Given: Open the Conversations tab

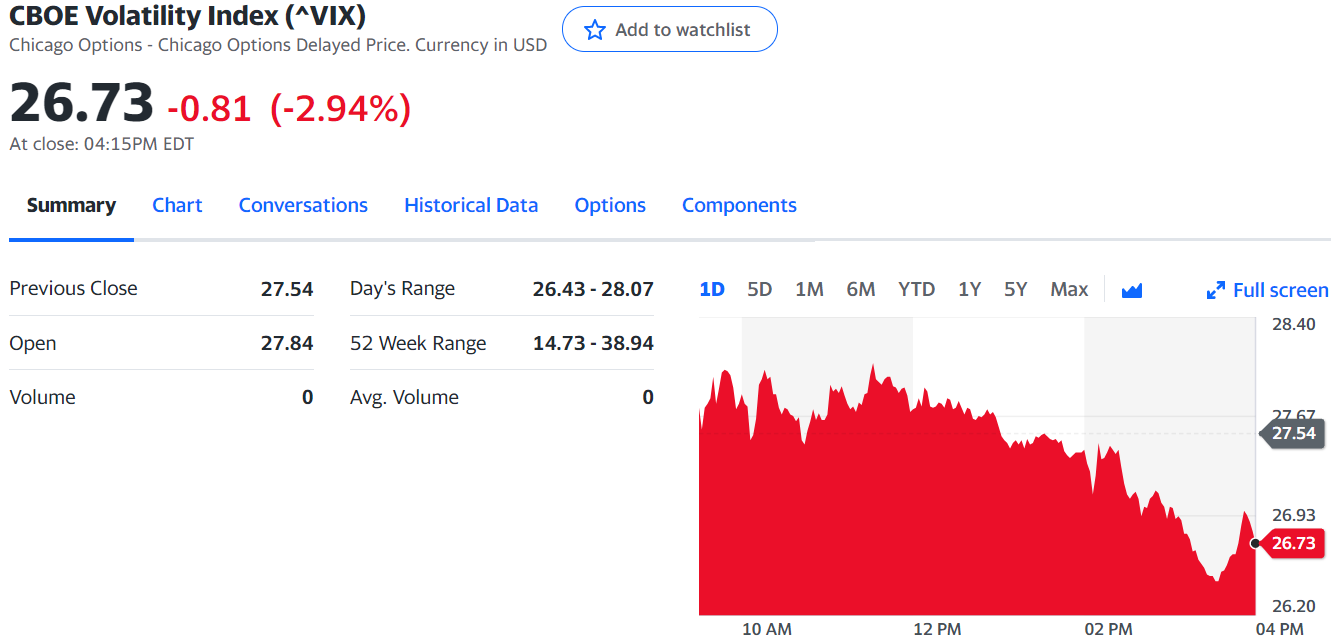Looking at the screenshot, I should (303, 205).
